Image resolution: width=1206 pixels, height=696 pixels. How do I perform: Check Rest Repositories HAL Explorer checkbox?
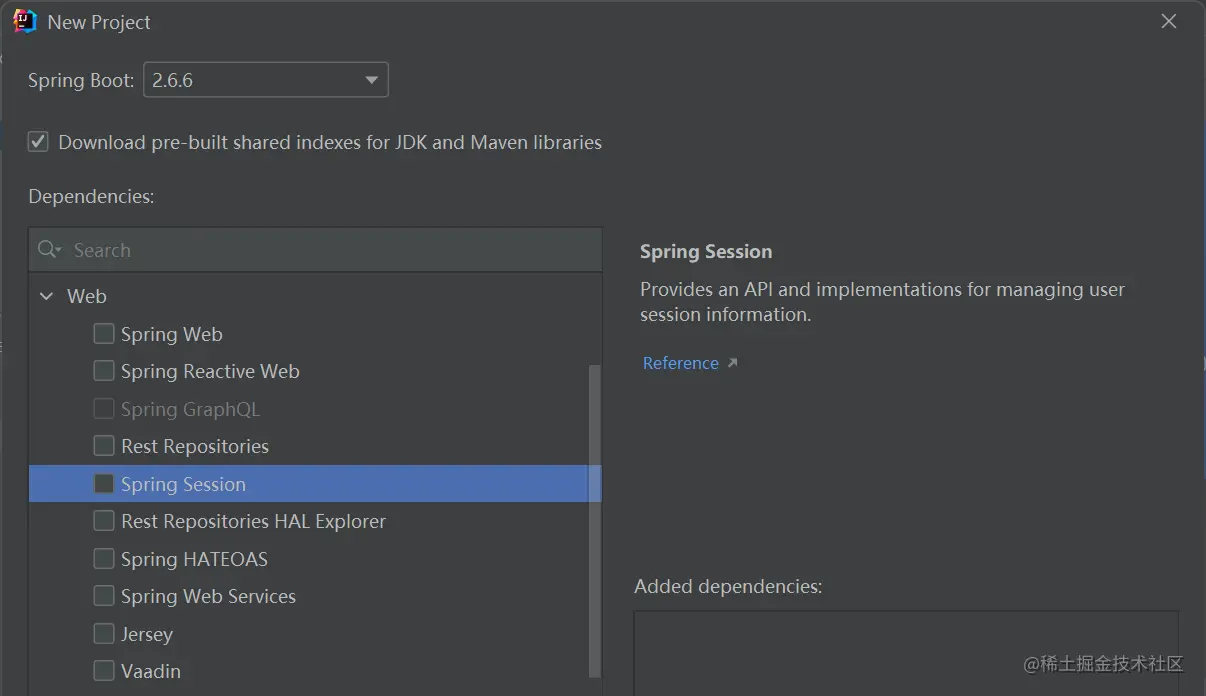coord(104,521)
